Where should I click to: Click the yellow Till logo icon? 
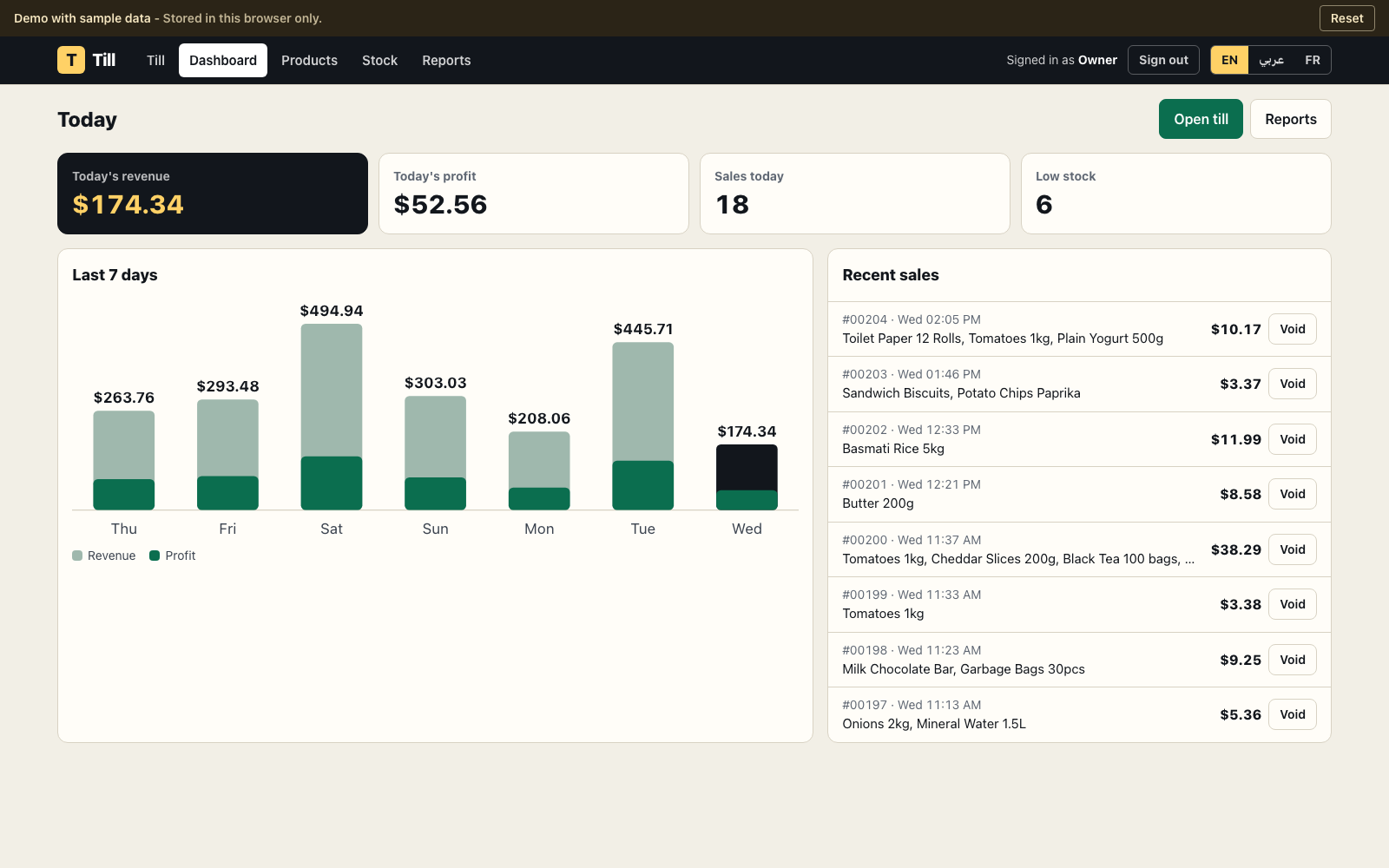[x=71, y=60]
